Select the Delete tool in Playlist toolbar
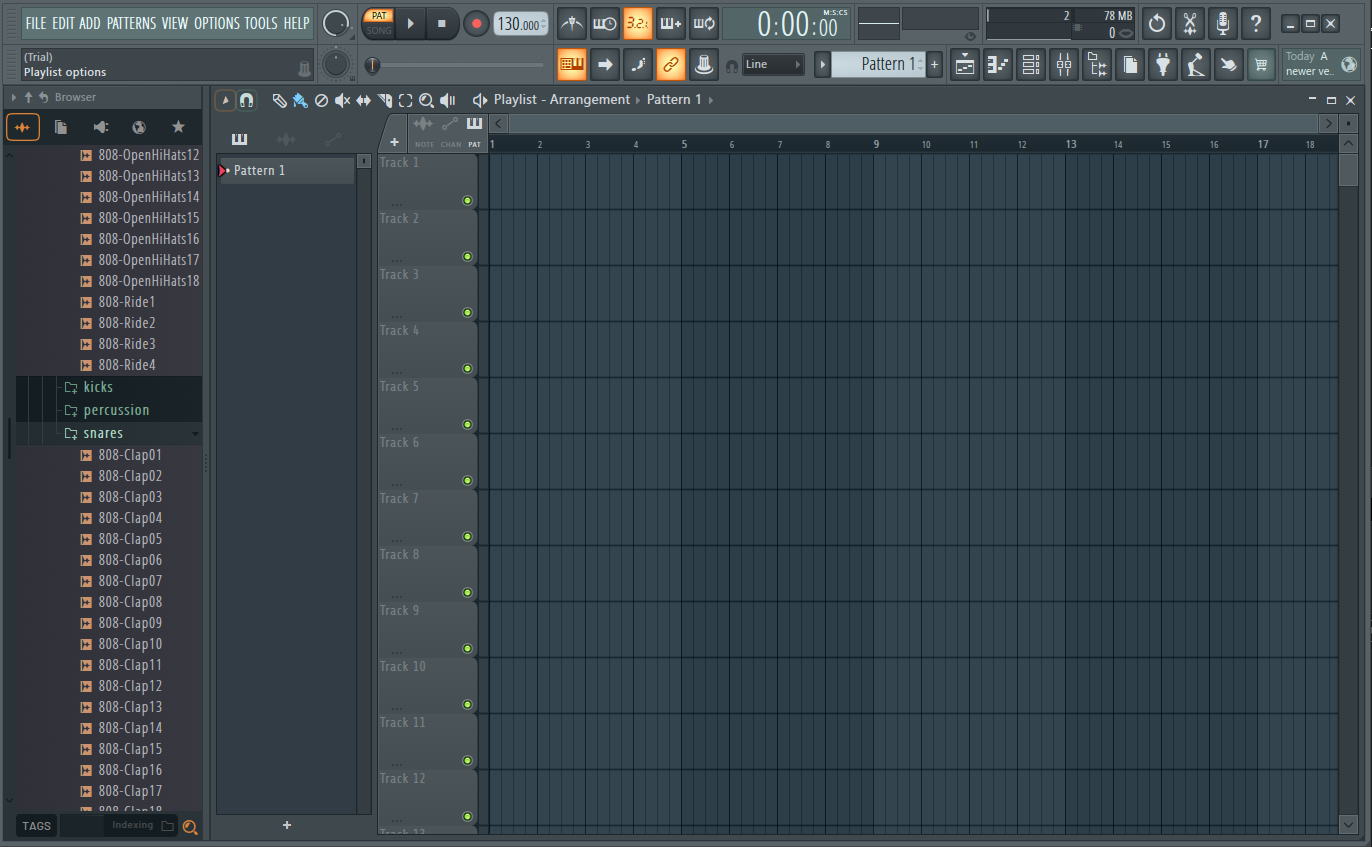This screenshot has width=1372, height=847. click(321, 100)
